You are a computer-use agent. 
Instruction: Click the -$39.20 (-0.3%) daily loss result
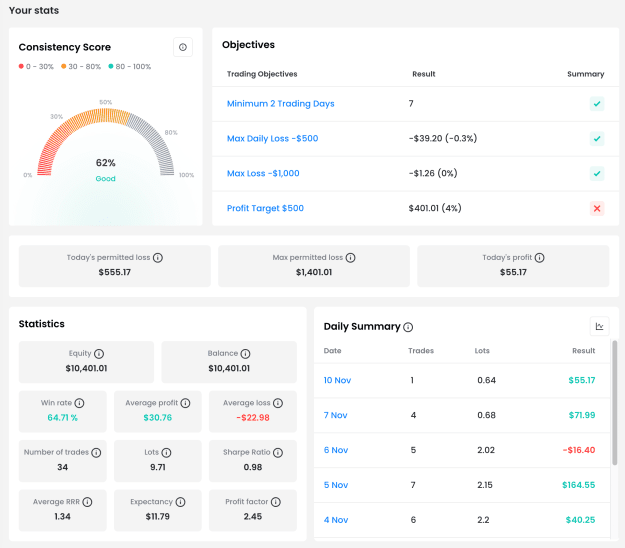[443, 139]
